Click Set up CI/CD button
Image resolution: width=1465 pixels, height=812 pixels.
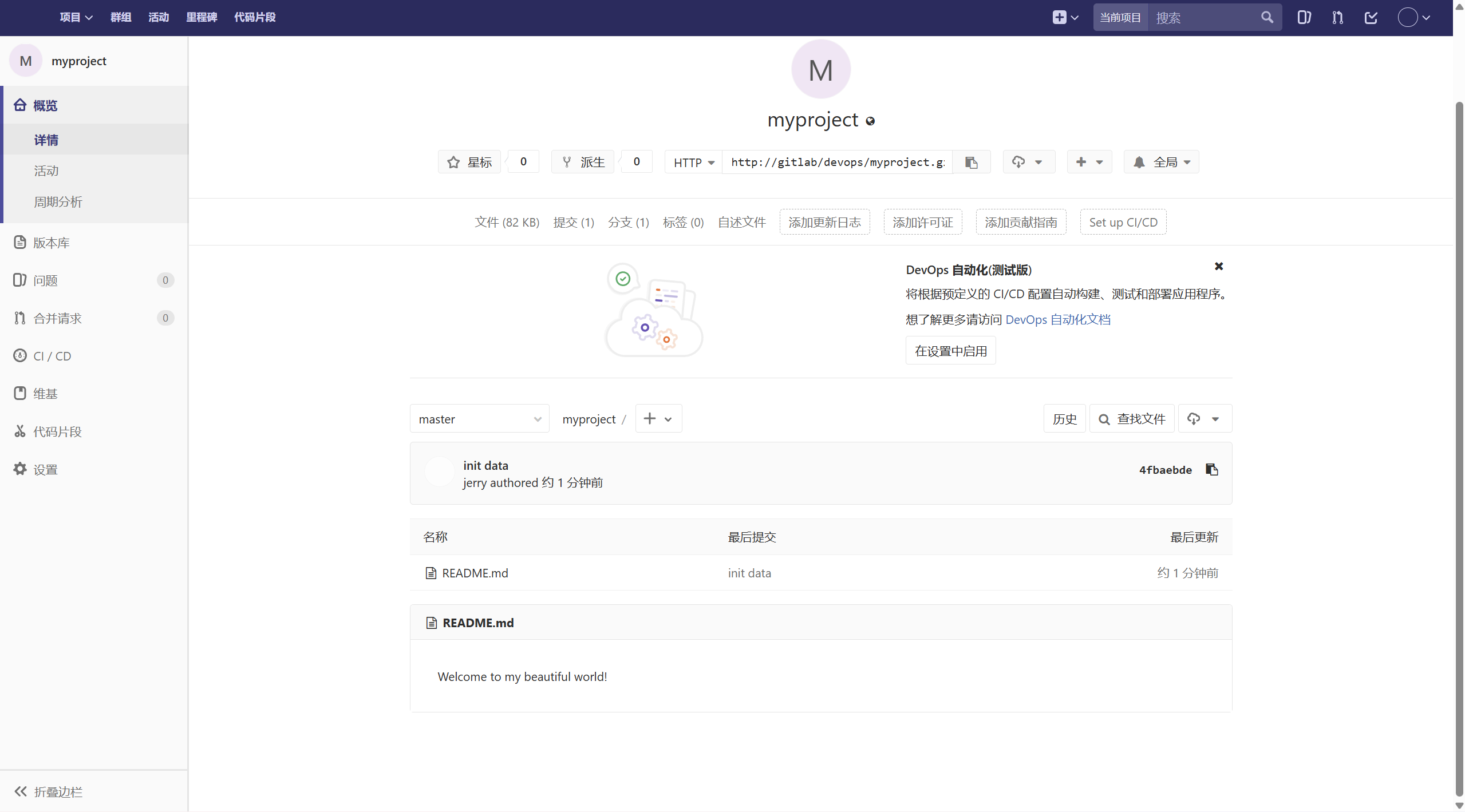1123,222
